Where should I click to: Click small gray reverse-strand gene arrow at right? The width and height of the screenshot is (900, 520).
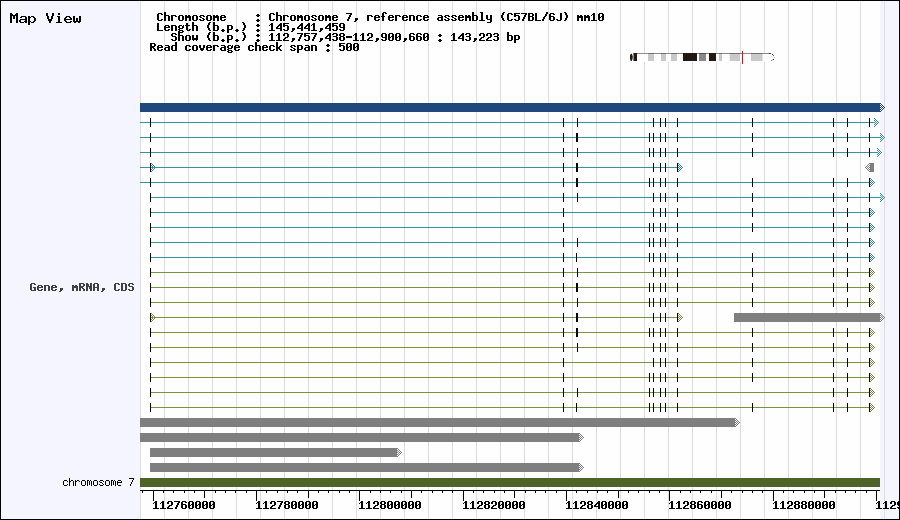pyautogui.click(x=870, y=168)
